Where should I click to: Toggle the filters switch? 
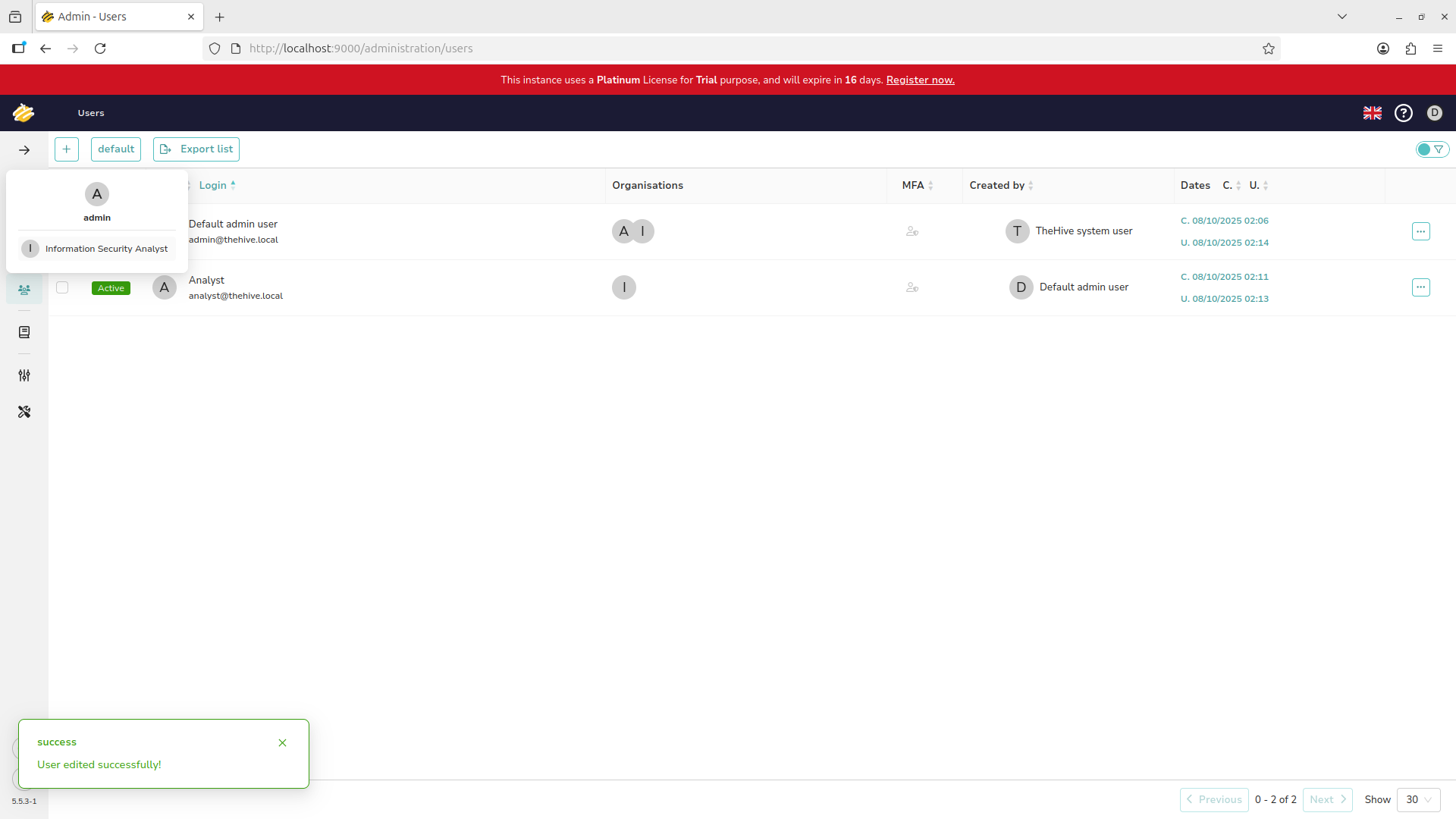[x=1432, y=149]
